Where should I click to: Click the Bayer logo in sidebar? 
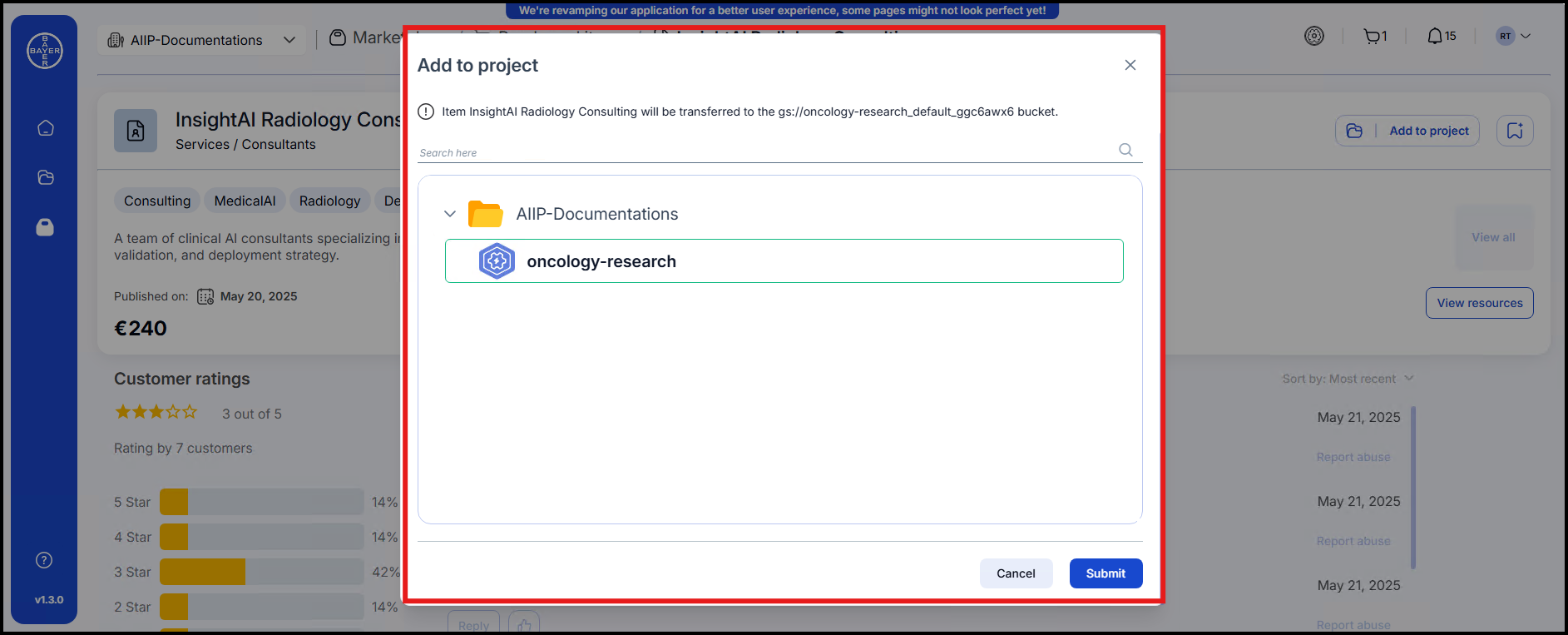(45, 51)
